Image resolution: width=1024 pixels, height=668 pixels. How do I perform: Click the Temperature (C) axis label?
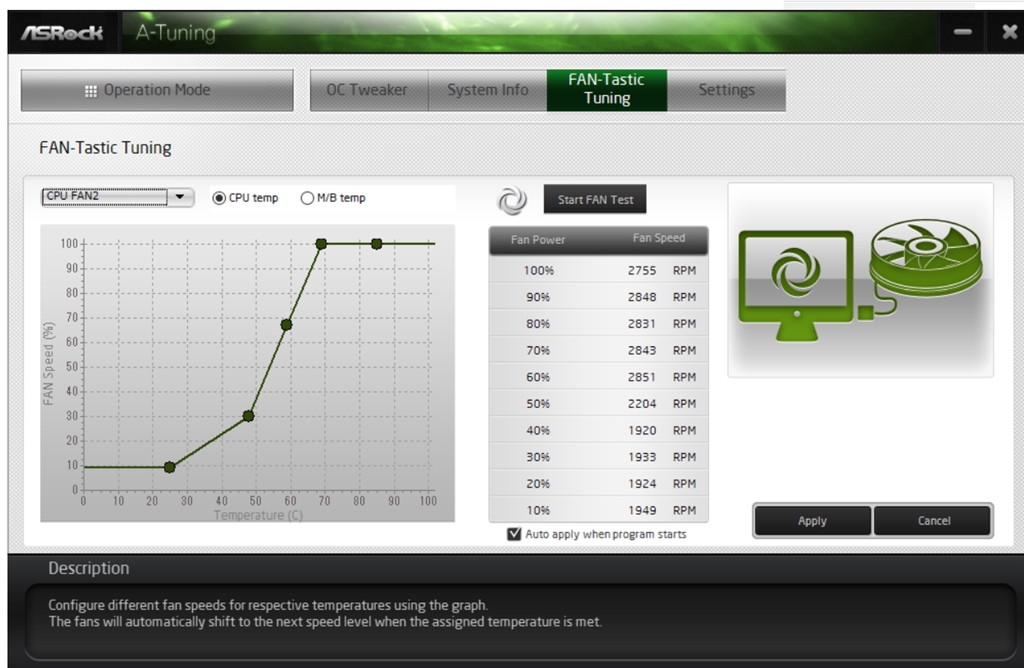click(x=259, y=515)
